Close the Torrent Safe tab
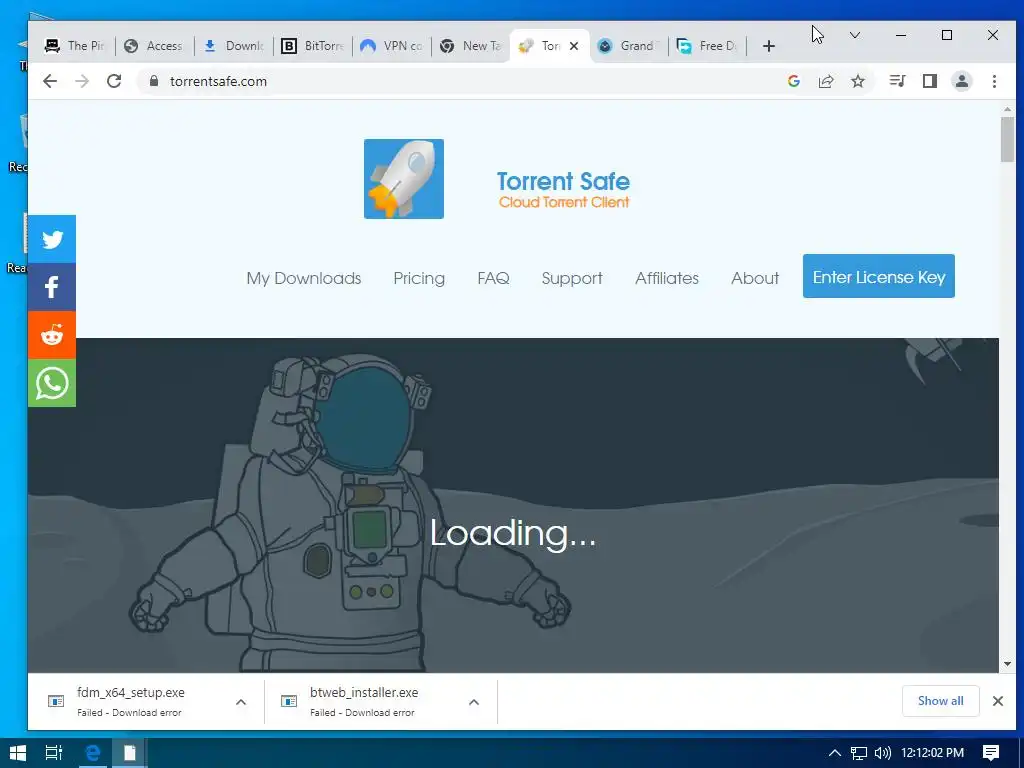The height and width of the screenshot is (768, 1024). (x=573, y=46)
